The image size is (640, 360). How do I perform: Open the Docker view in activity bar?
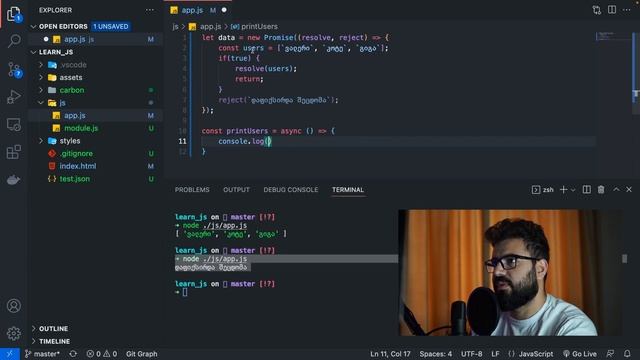pyautogui.click(x=14, y=180)
